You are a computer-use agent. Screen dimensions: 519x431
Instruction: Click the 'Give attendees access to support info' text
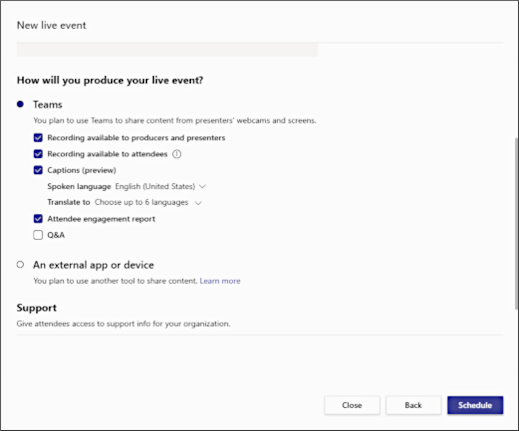[123, 324]
